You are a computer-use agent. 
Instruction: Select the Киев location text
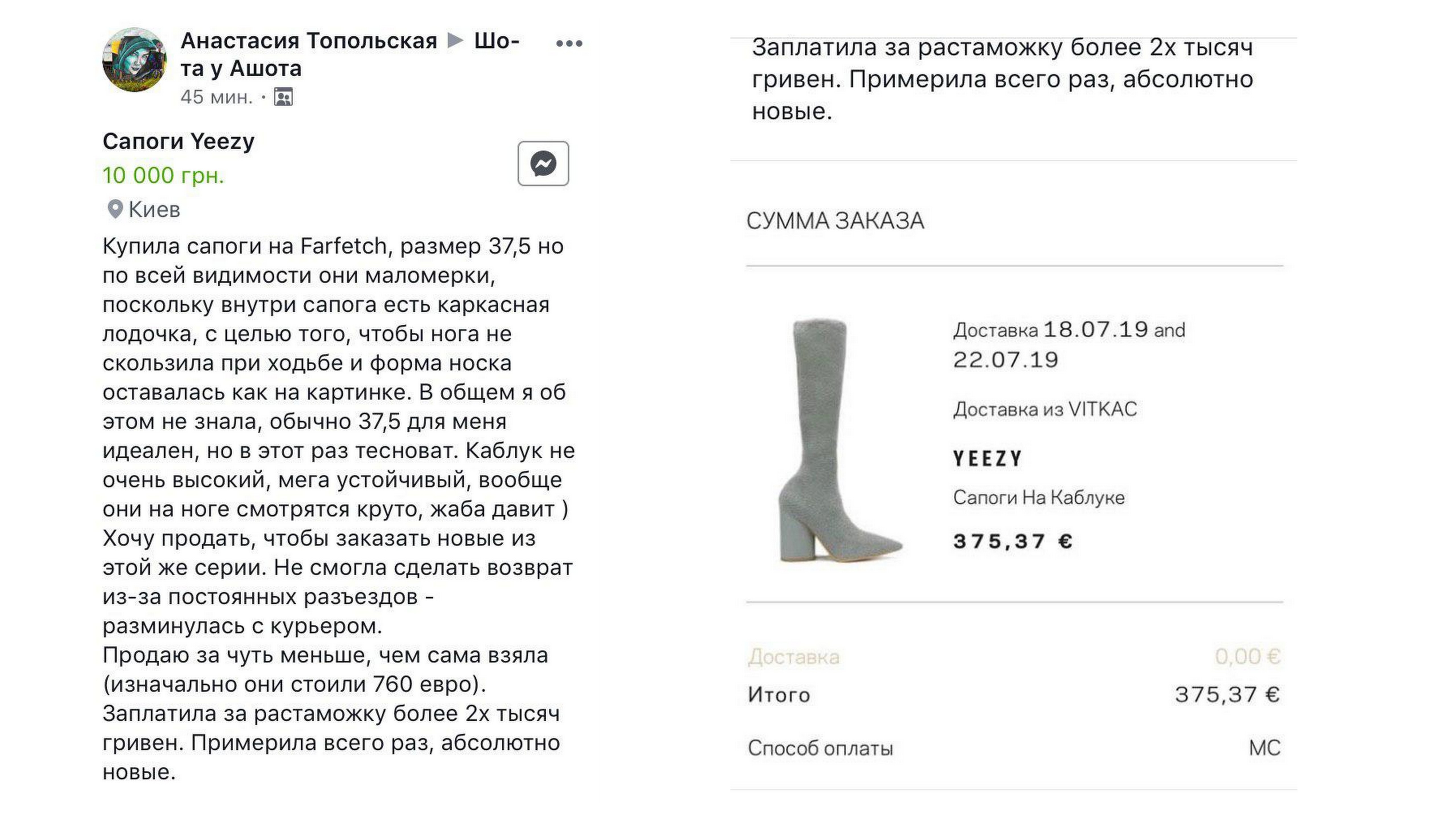coord(154,210)
